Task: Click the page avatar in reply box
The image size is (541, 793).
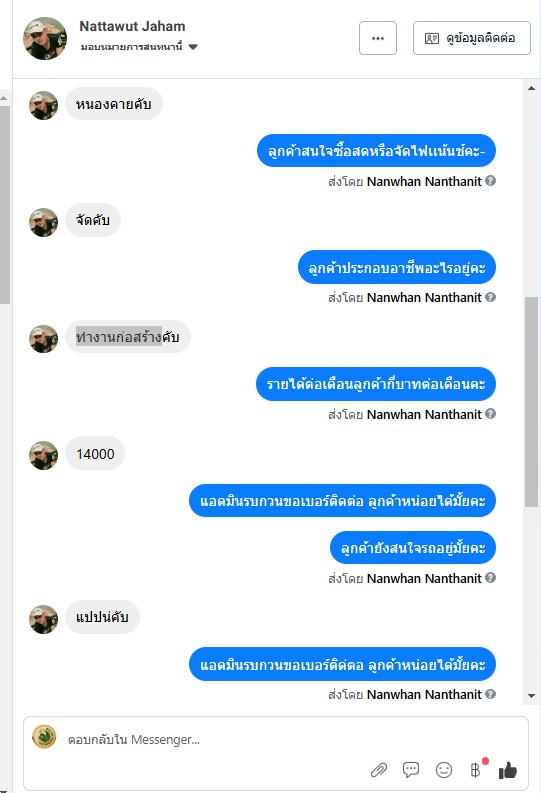Action: [x=44, y=737]
